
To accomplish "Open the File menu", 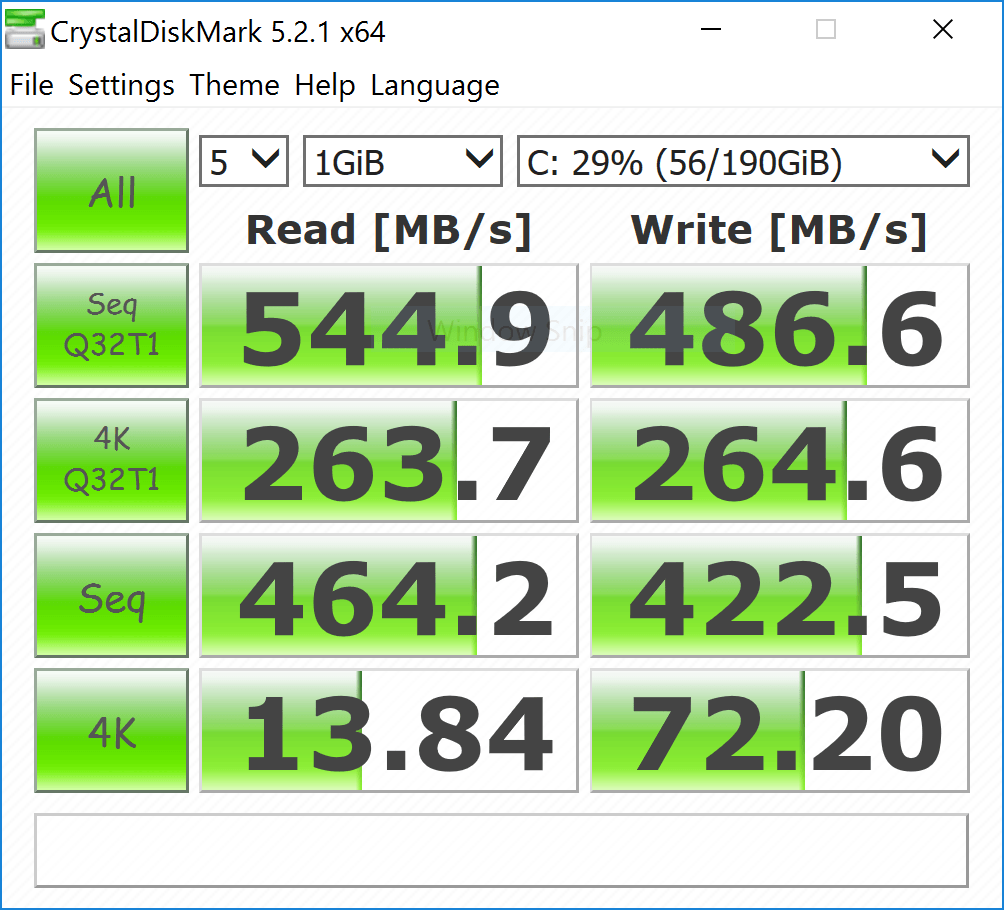I will [x=31, y=85].
